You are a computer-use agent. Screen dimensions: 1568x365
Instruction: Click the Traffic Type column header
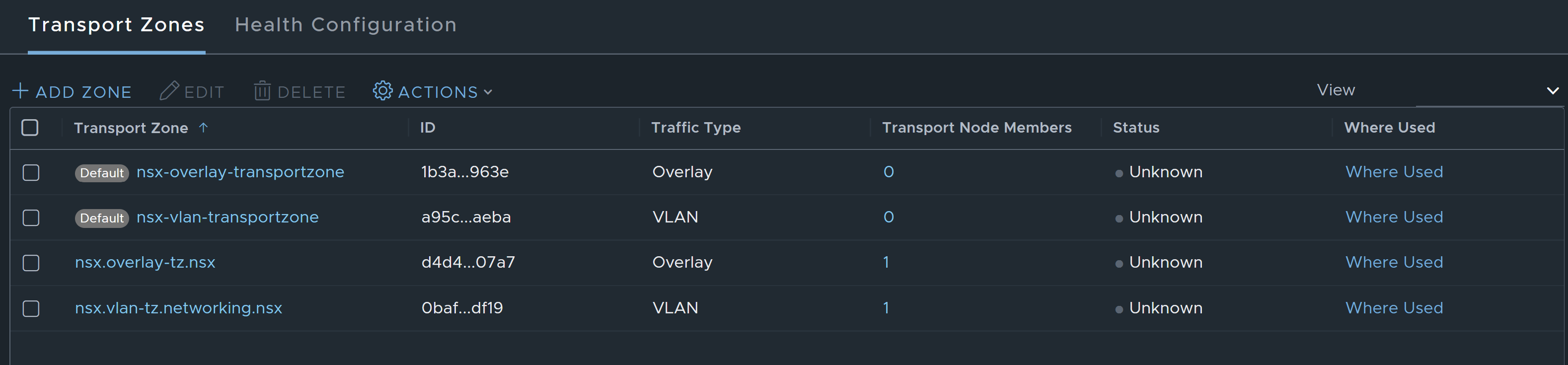[x=696, y=127]
